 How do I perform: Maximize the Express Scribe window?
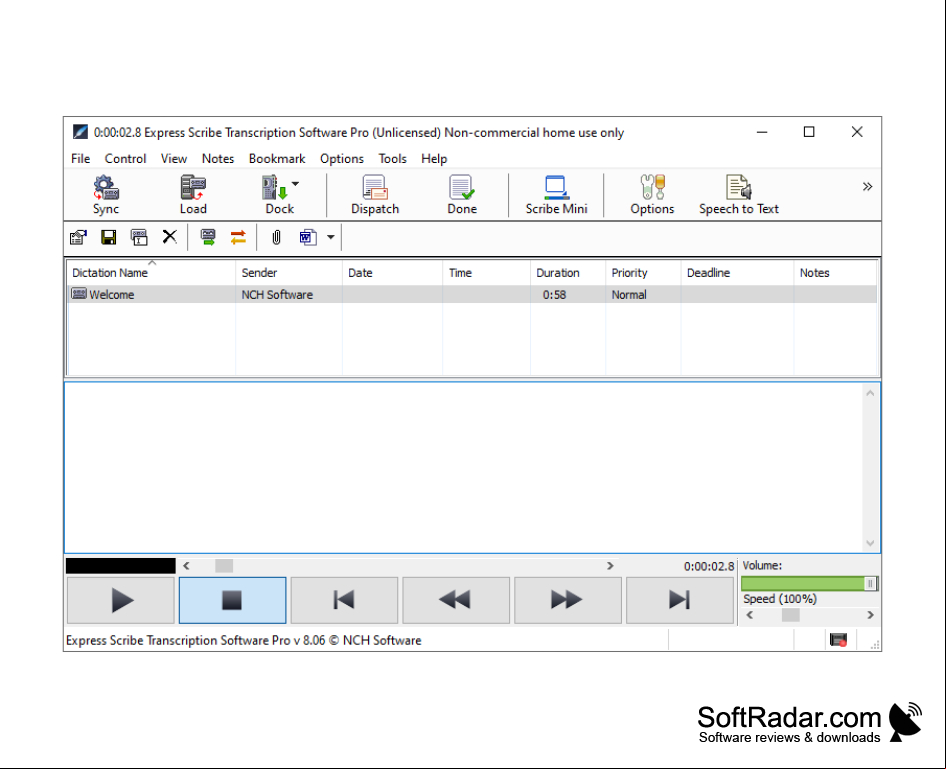coord(809,131)
